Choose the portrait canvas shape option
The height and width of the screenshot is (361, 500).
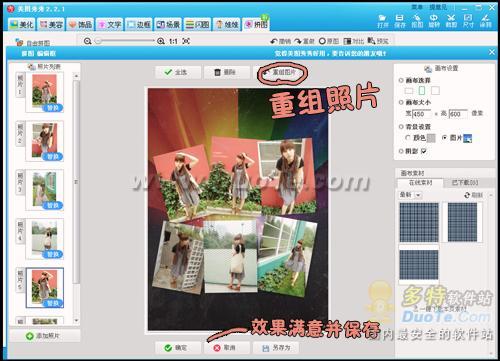pos(422,90)
